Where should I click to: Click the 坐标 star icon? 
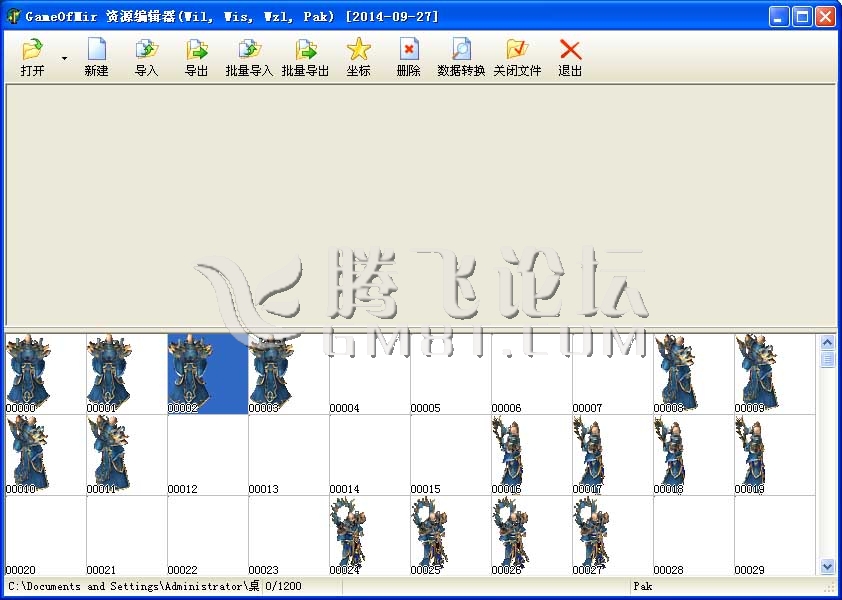(358, 57)
